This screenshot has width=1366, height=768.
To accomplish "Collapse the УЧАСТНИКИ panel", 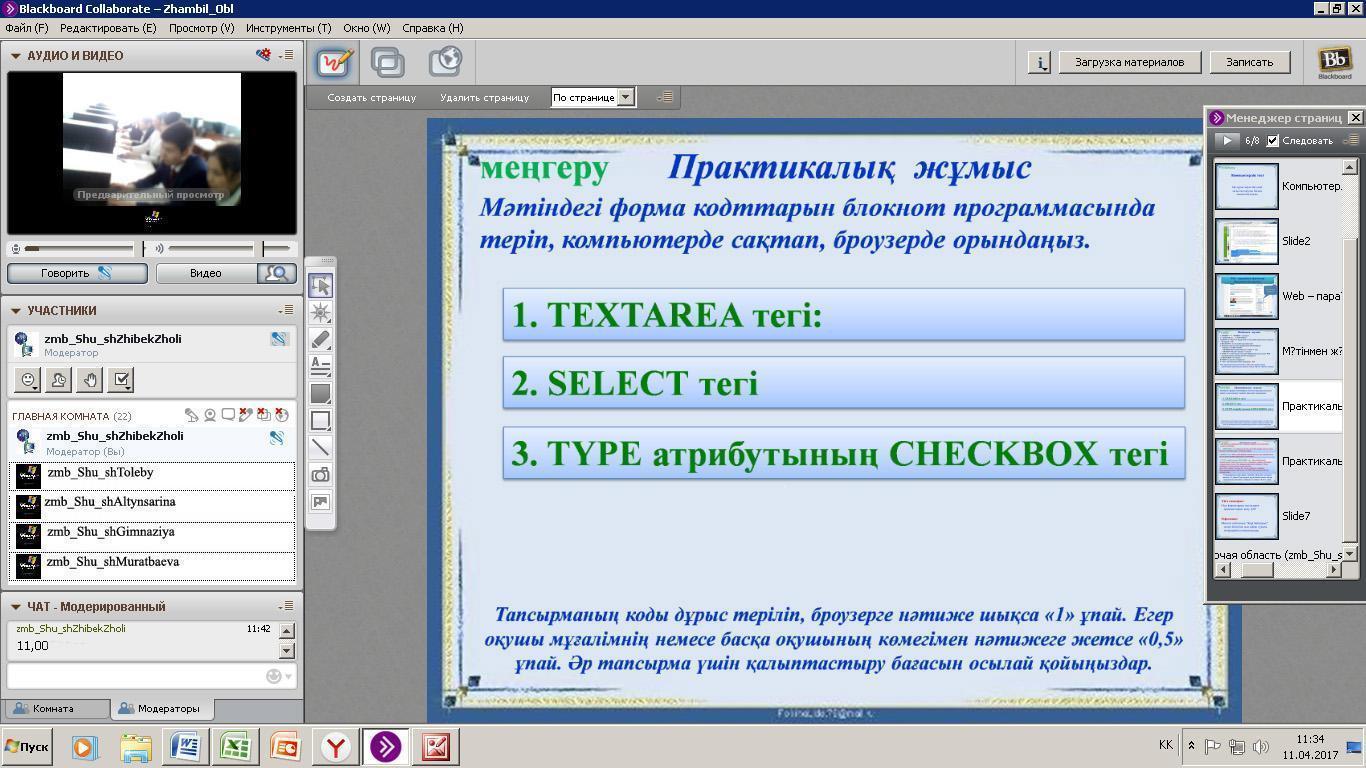I will 16,311.
